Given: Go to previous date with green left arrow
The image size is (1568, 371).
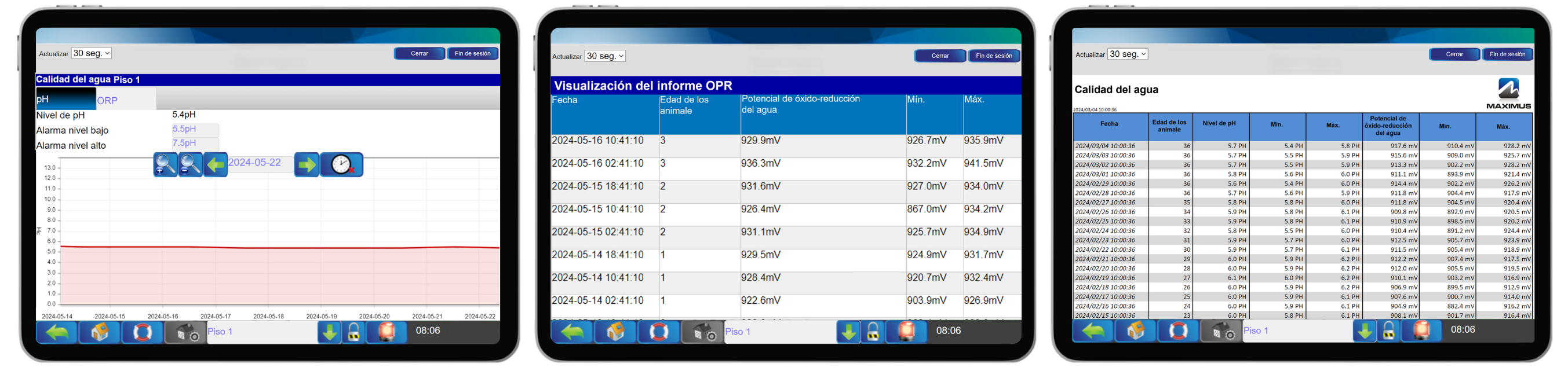Looking at the screenshot, I should (x=216, y=164).
